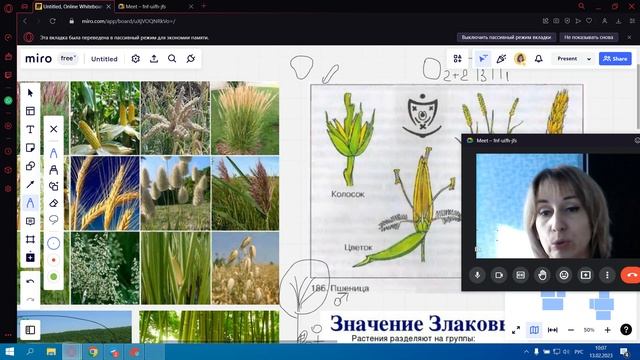
Task: Open more options in Meet window
Action: pos(607,275)
